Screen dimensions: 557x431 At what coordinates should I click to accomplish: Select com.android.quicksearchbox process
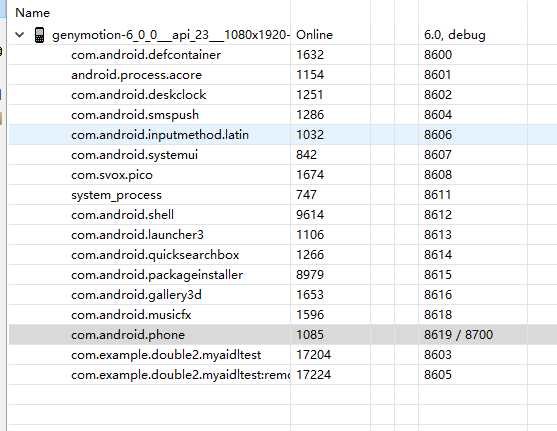[x=282, y=255]
